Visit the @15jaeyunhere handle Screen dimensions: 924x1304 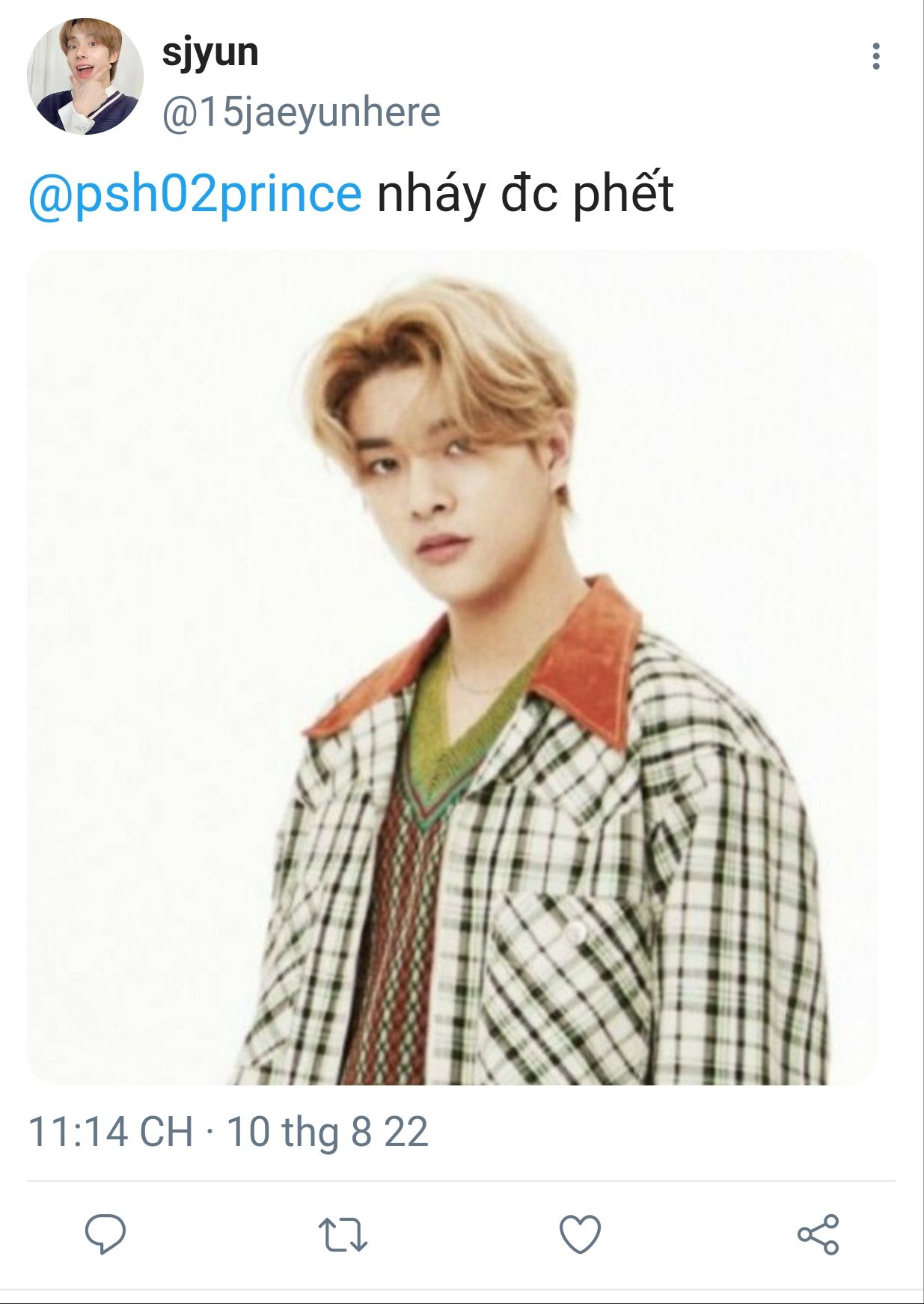pos(301,112)
